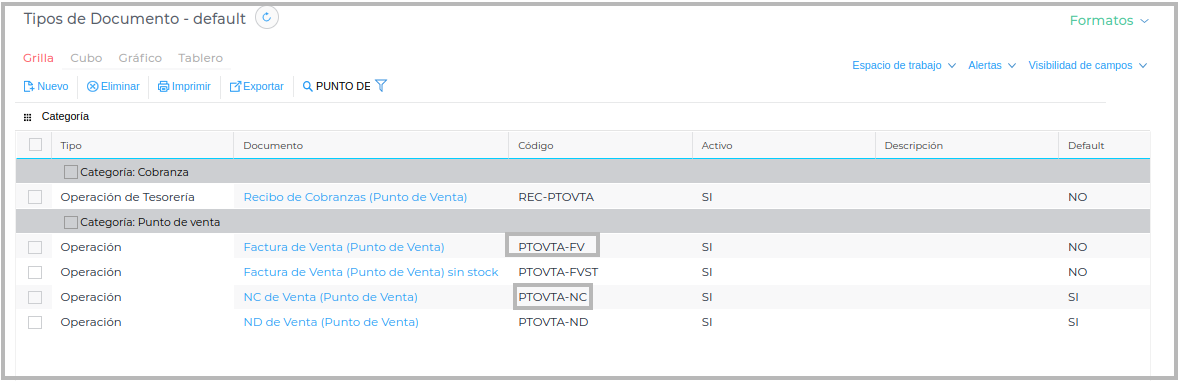Viewport: 1180px width, 381px height.
Task: Open the Espacio de trabajo dropdown
Action: (904, 66)
